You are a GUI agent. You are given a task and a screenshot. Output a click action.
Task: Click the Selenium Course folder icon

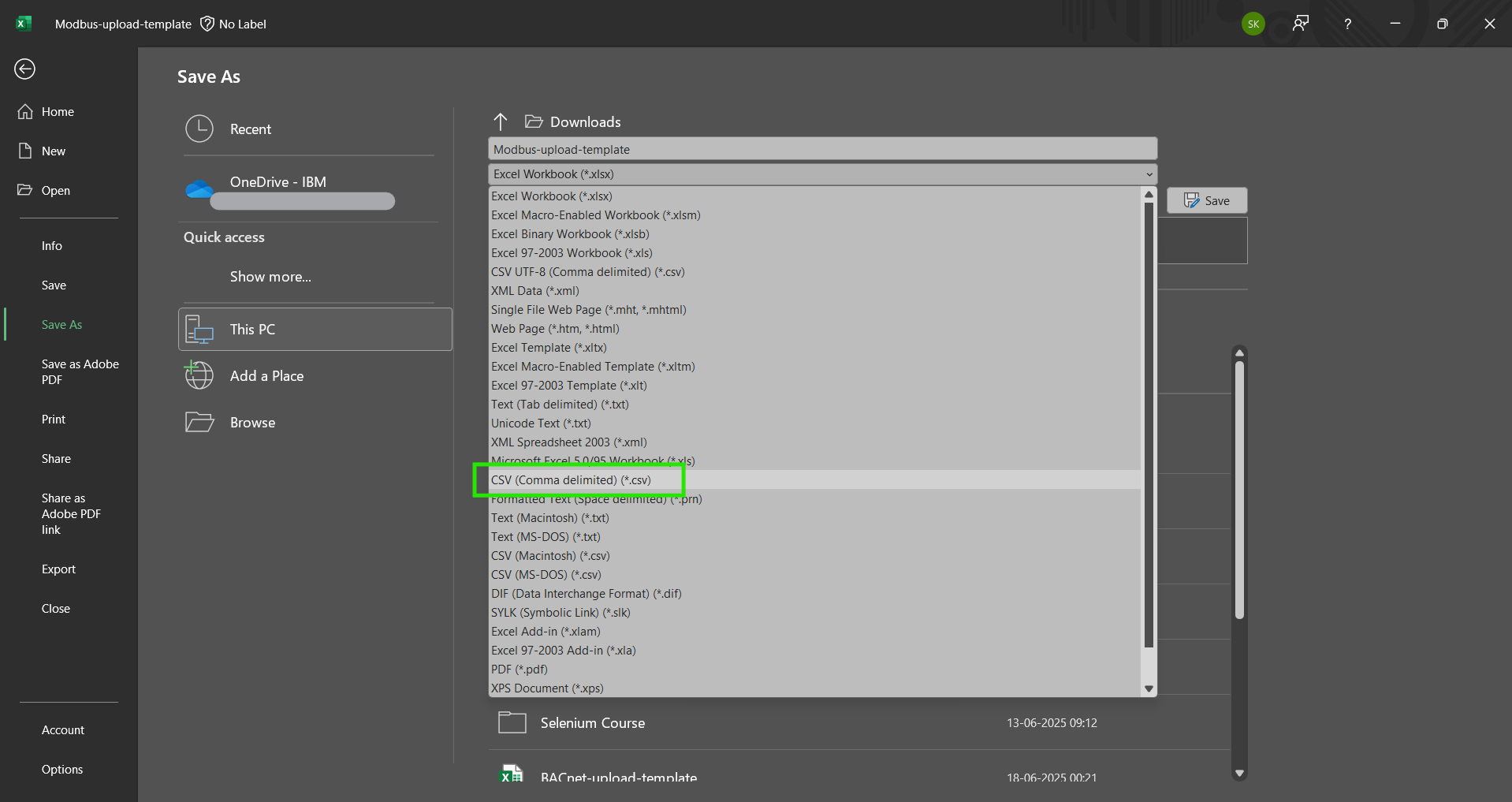point(512,722)
